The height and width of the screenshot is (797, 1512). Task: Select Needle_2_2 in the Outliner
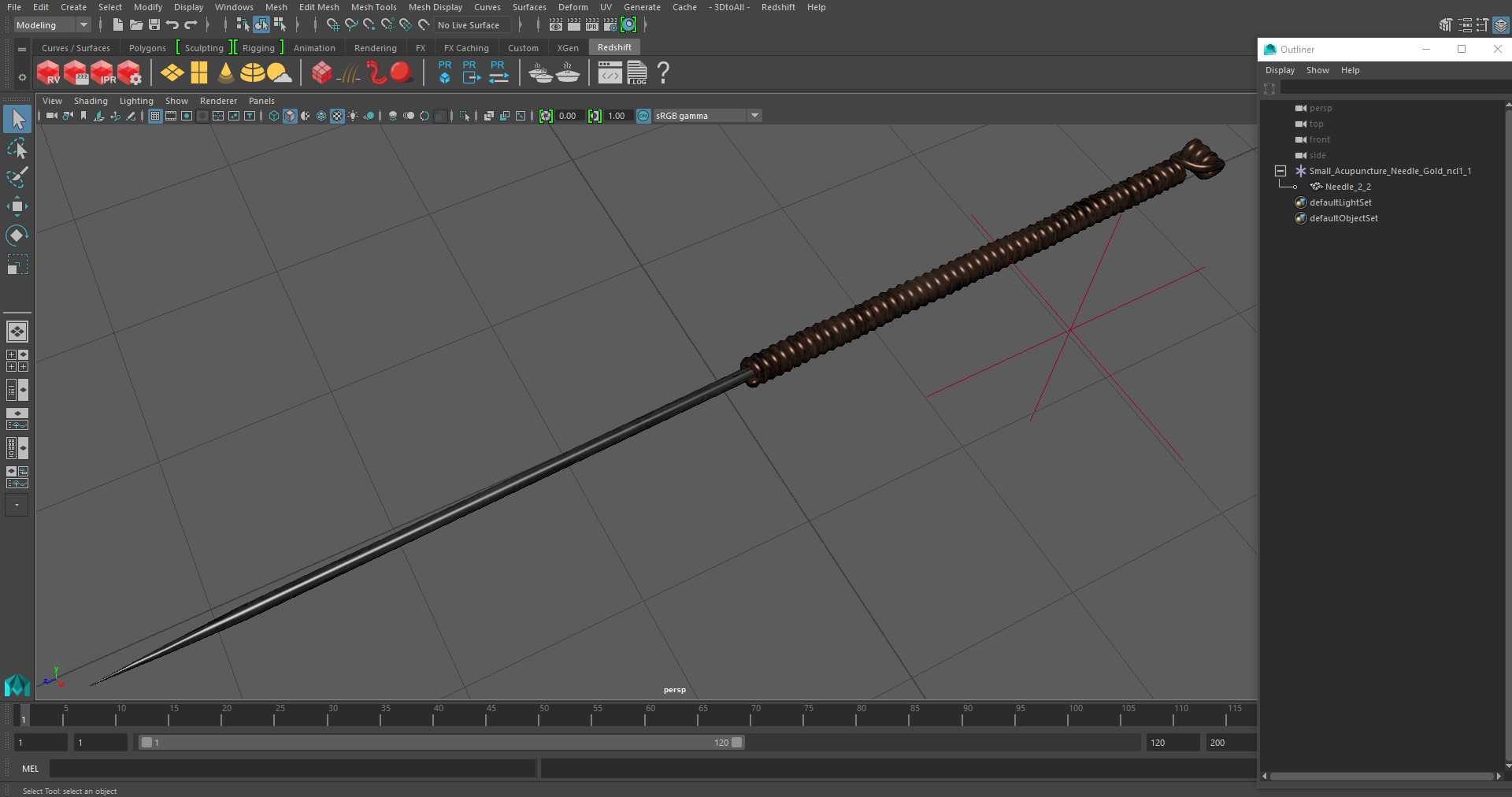[1347, 187]
